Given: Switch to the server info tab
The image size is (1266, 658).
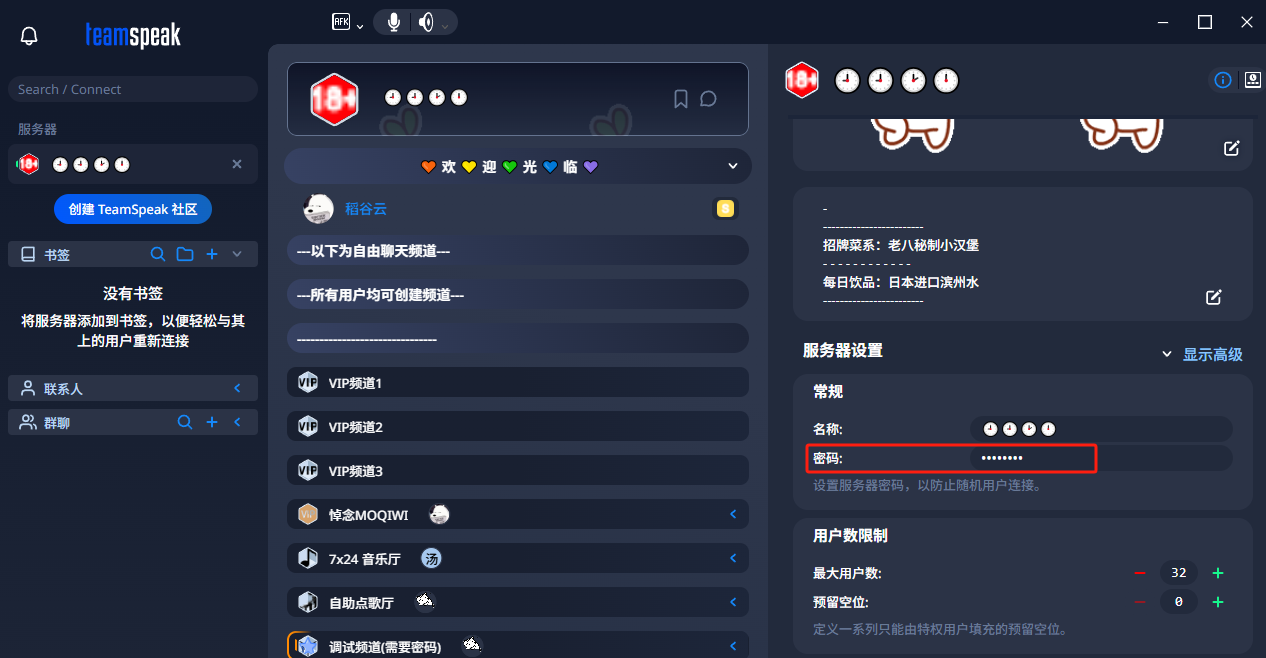Looking at the screenshot, I should tap(1222, 81).
